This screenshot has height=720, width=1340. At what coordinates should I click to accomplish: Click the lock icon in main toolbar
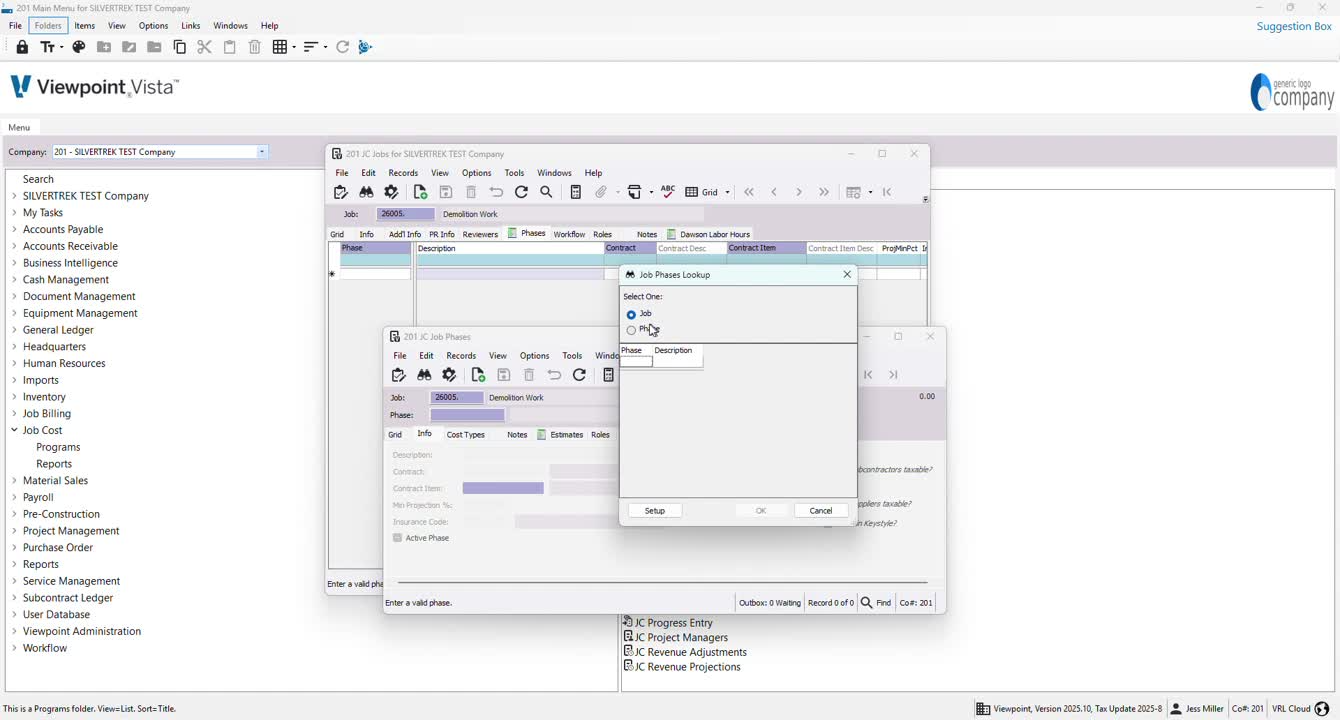point(22,47)
